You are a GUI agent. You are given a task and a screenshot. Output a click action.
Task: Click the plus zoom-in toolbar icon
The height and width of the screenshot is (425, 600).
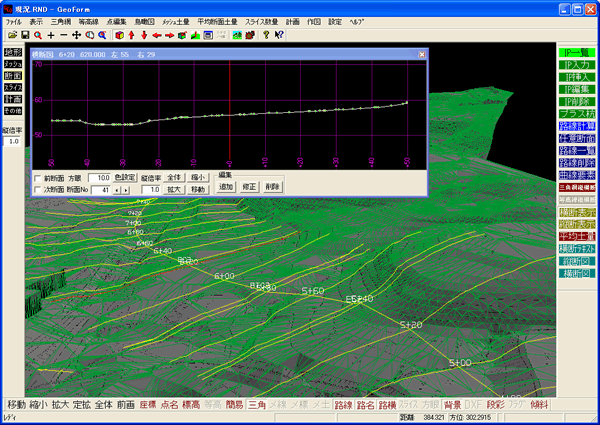point(51,35)
